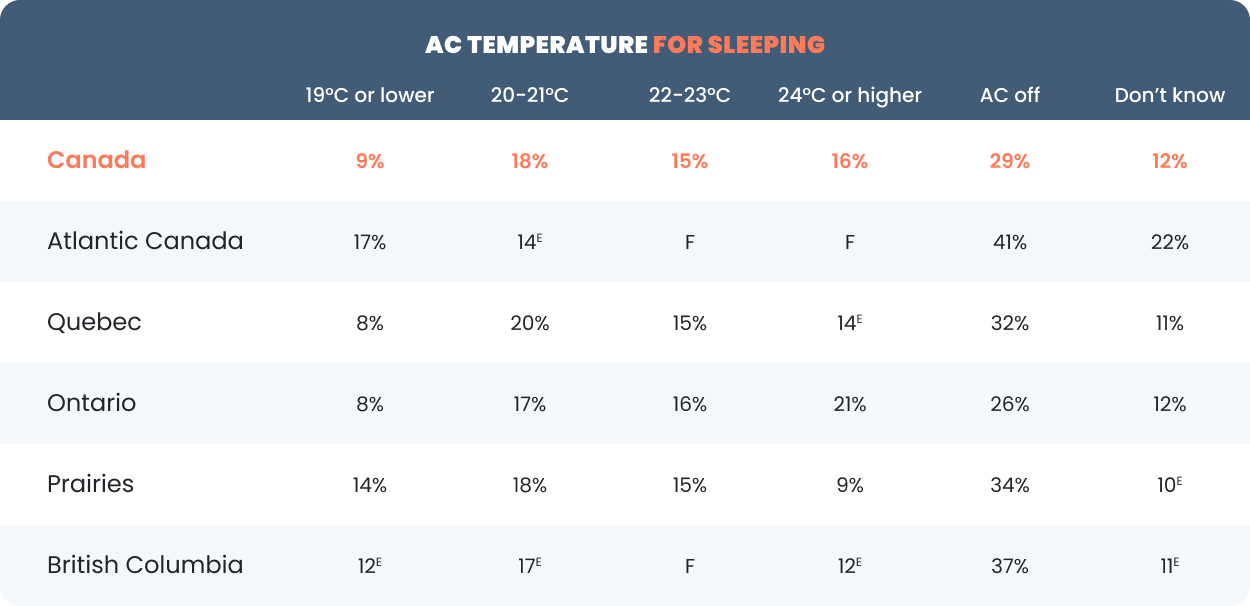Click the Ontario row label
Image resolution: width=1250 pixels, height=606 pixels.
click(92, 403)
